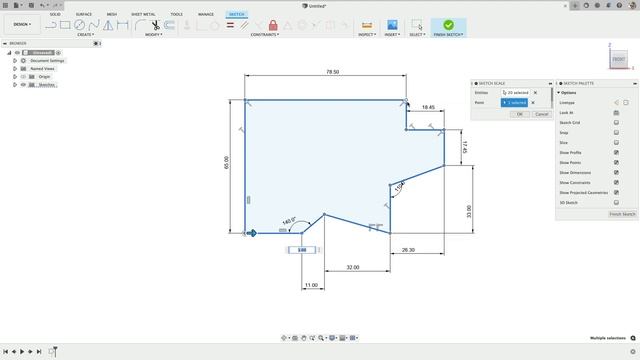Select the Mirror tool
The width and height of the screenshot is (640, 360).
click(108, 25)
